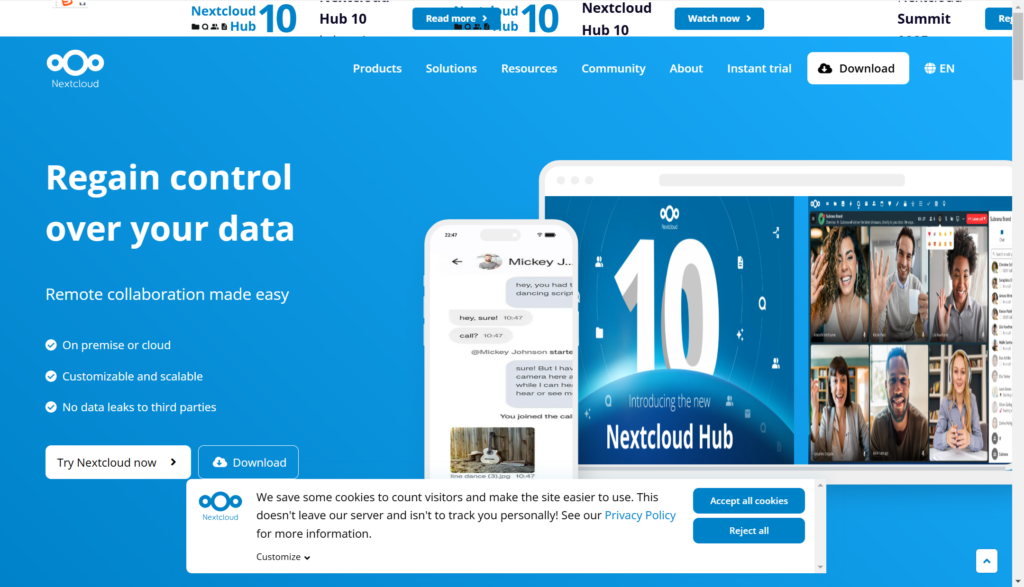
Task: Click the guitar photo thumbnail in phone chat
Action: pyautogui.click(x=492, y=449)
